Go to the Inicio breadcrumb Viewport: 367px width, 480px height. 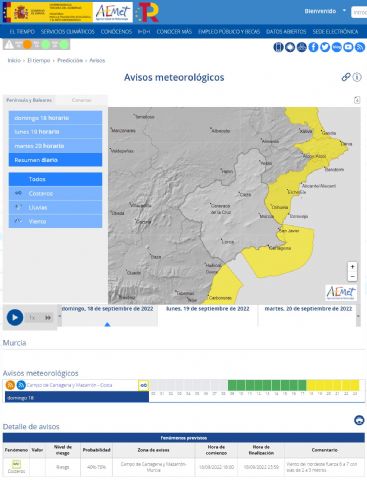pyautogui.click(x=14, y=60)
